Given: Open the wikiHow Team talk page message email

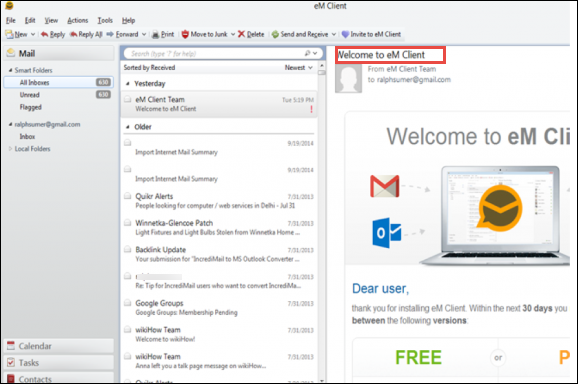Looking at the screenshot, I should [219, 361].
